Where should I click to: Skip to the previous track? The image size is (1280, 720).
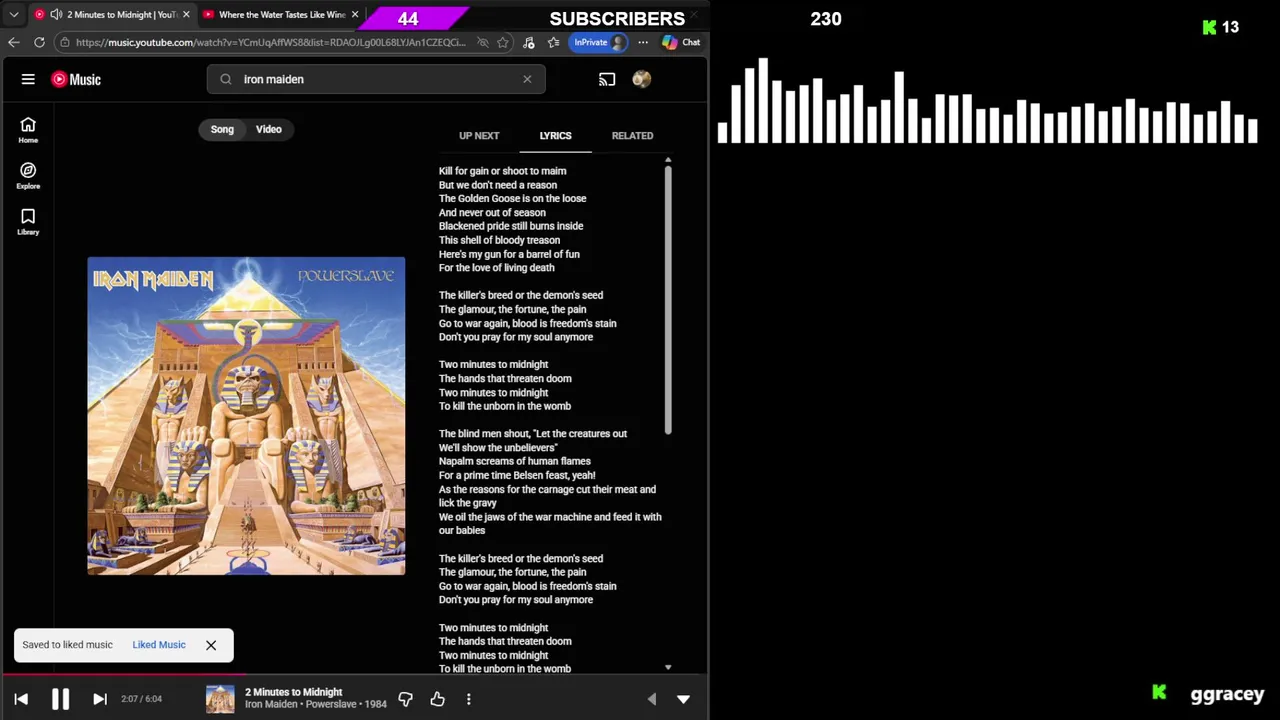tap(21, 699)
